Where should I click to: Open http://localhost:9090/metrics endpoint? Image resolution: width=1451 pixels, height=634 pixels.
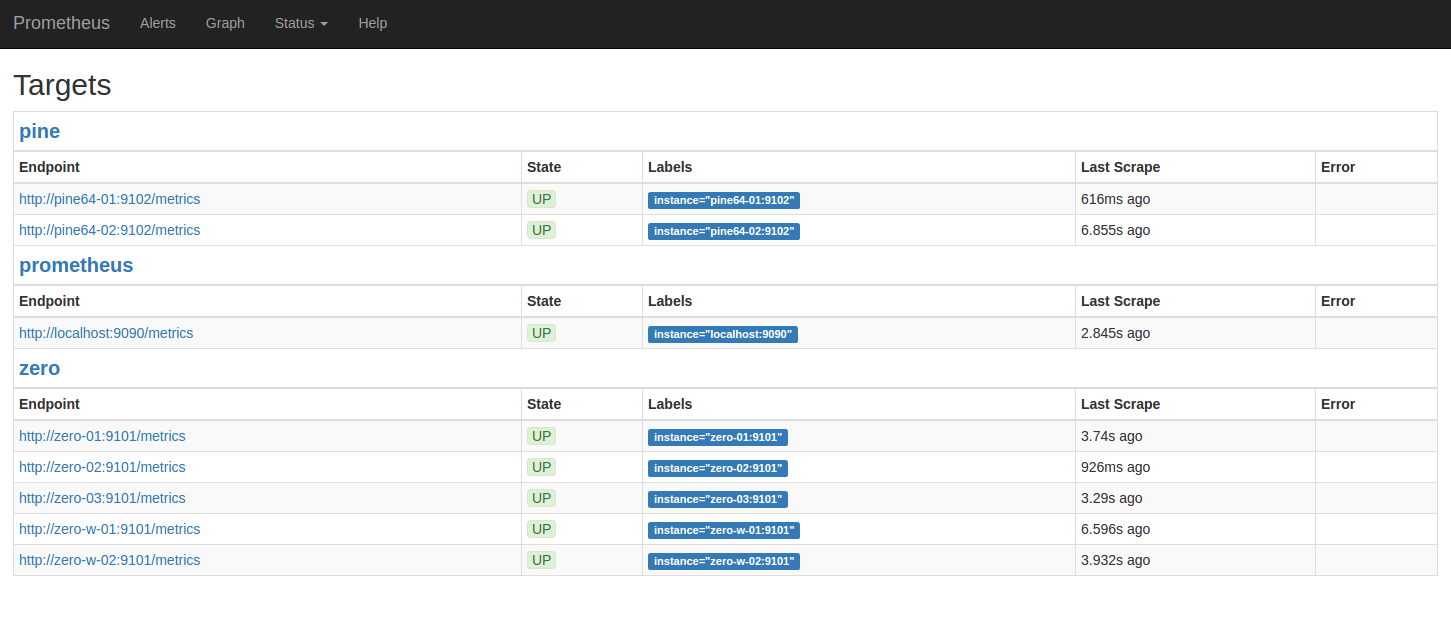[106, 333]
